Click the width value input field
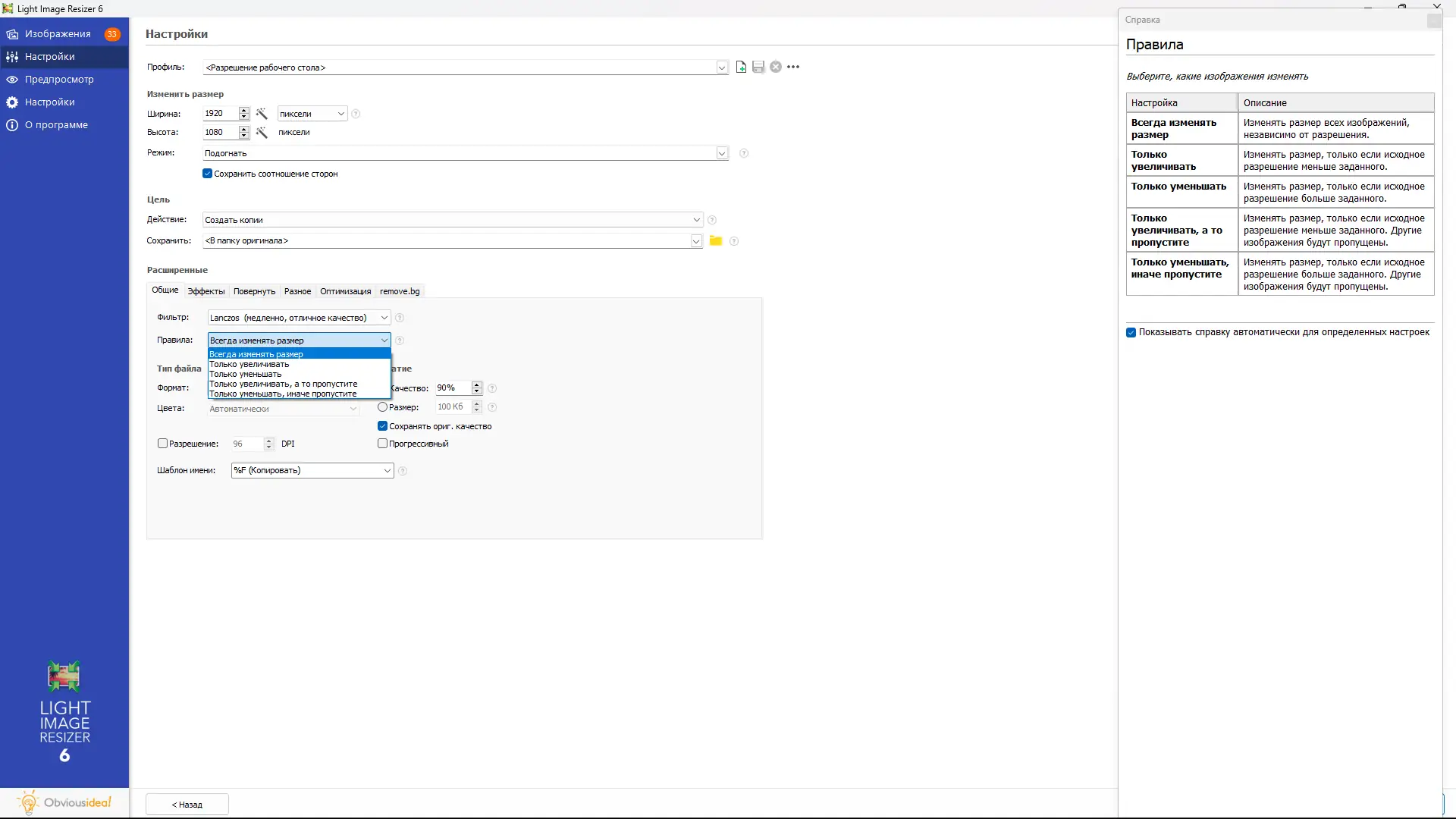1456x819 pixels. pyautogui.click(x=219, y=114)
